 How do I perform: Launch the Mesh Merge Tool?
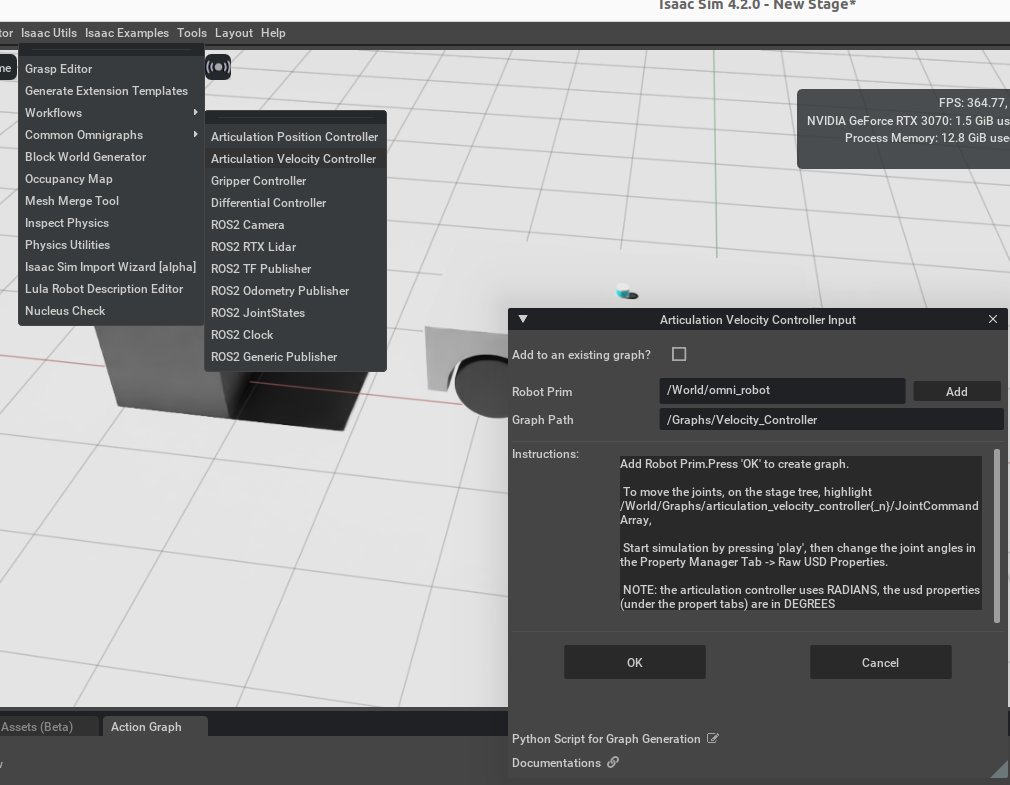tap(111, 200)
